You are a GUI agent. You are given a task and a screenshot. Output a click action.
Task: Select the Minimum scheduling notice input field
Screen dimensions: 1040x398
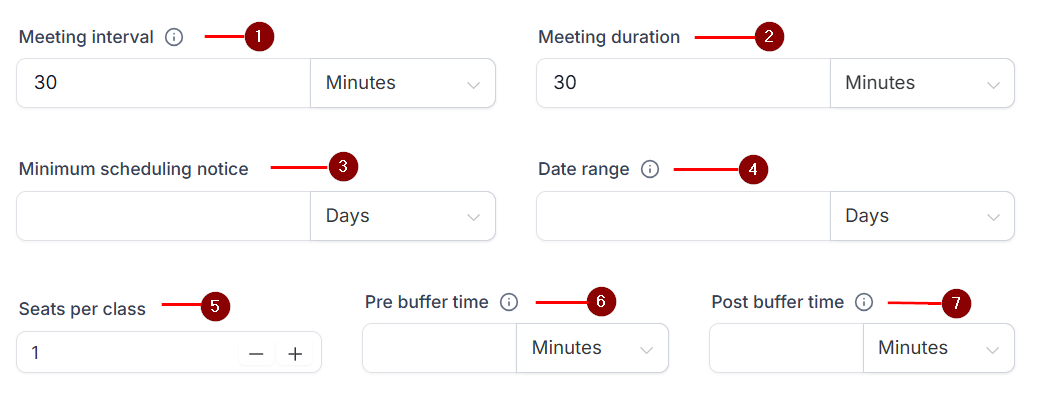tap(164, 216)
